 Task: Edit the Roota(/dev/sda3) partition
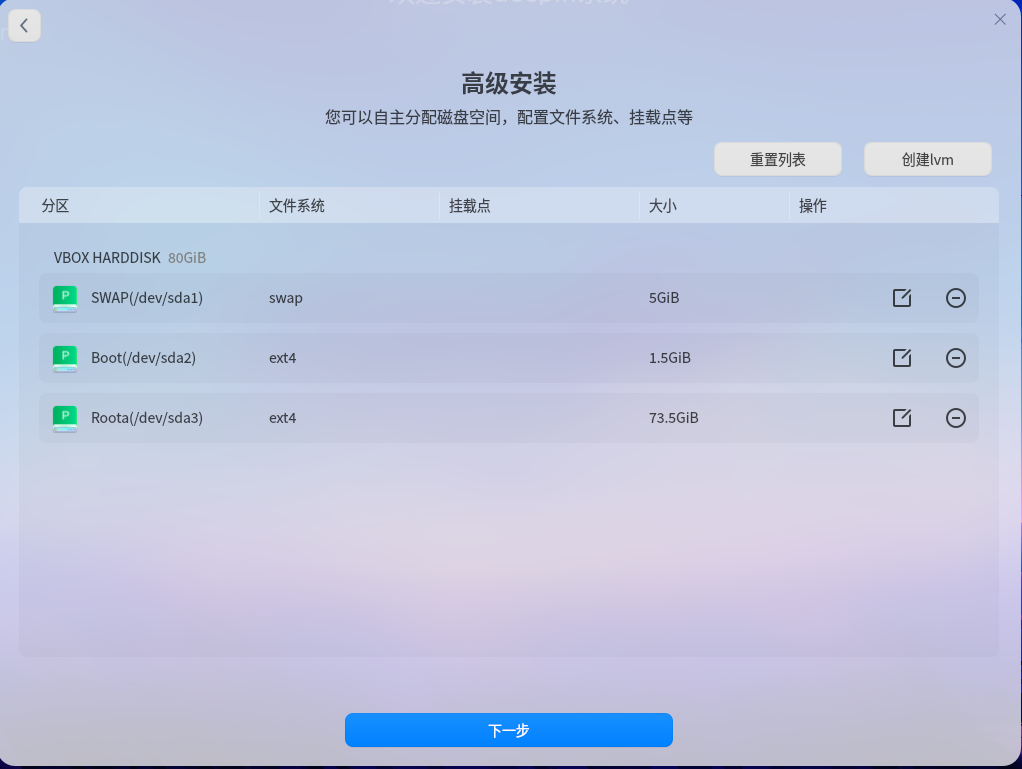pyautogui.click(x=901, y=418)
